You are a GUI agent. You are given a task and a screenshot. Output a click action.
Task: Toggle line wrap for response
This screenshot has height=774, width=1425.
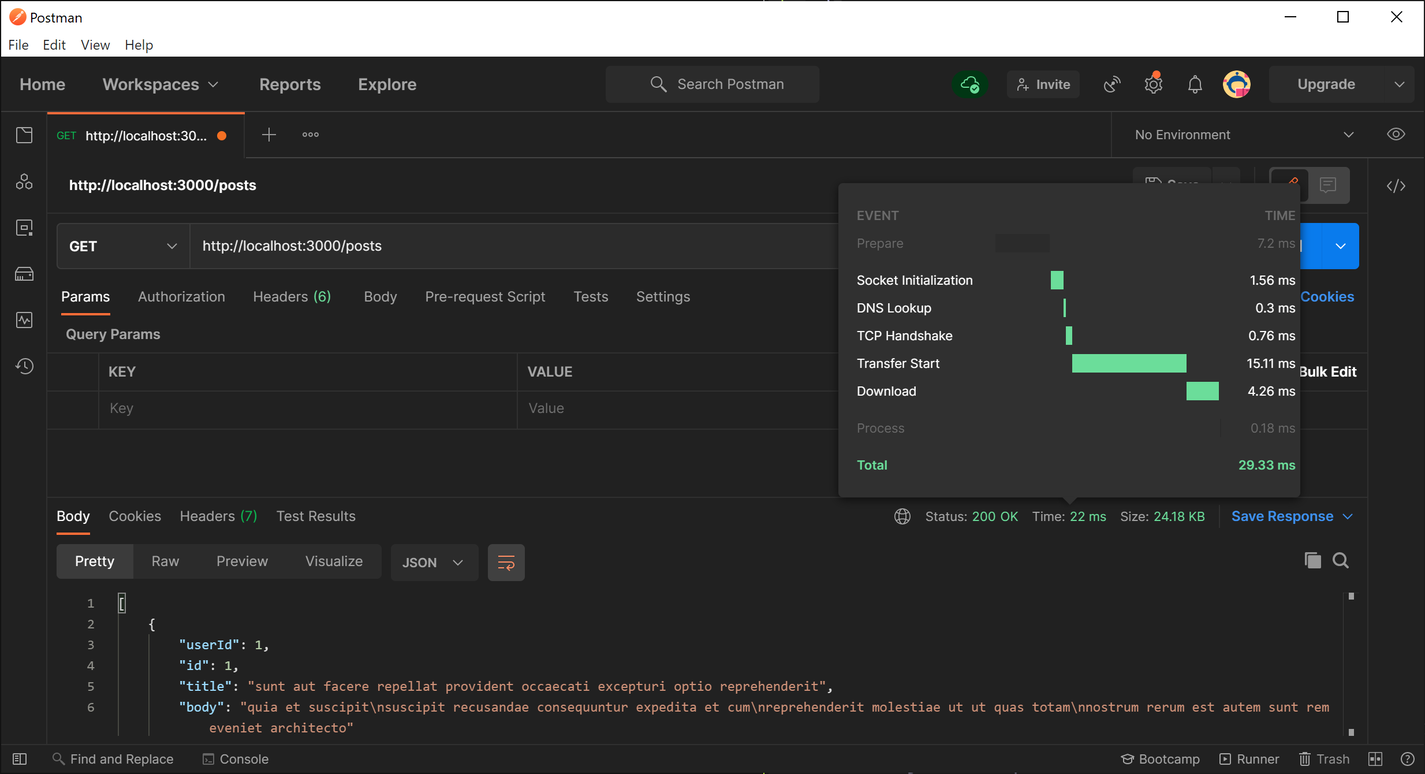click(x=506, y=562)
